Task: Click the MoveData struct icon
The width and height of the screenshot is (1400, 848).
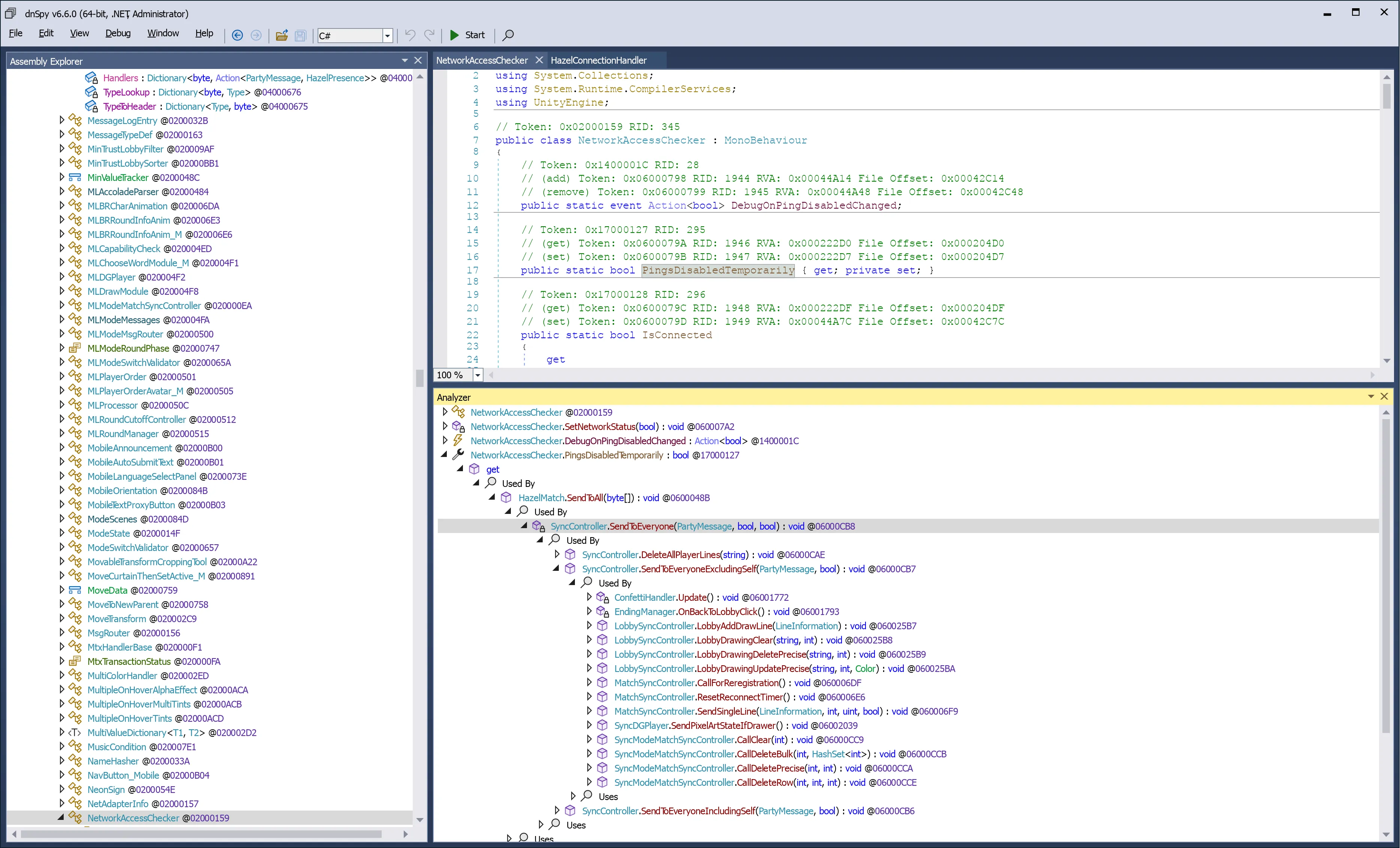Action: (x=75, y=590)
